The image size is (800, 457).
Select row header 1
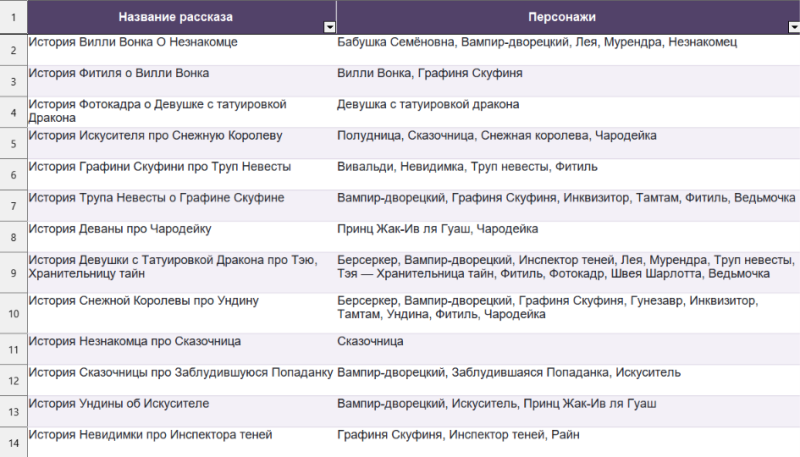13,17
